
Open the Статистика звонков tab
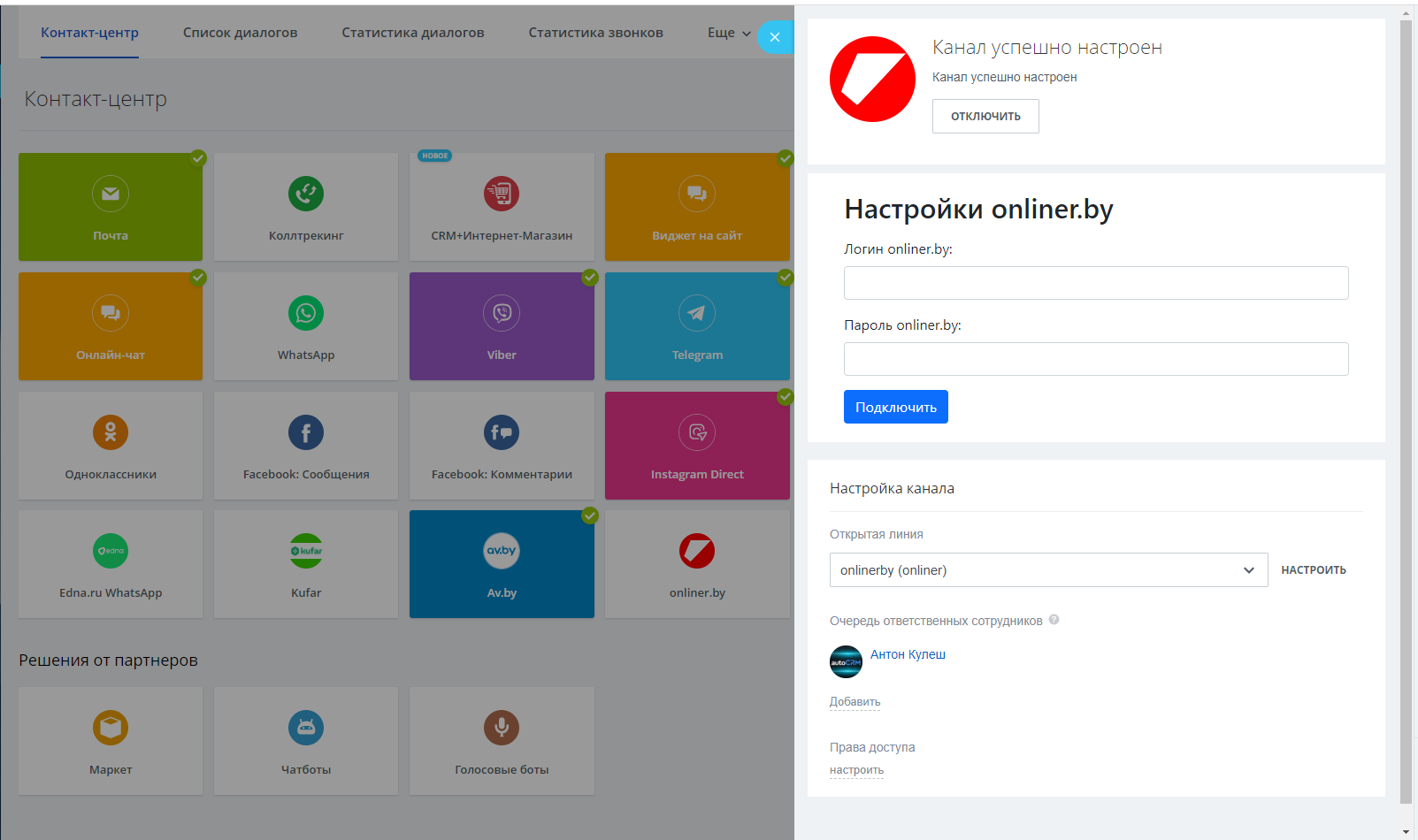(596, 33)
